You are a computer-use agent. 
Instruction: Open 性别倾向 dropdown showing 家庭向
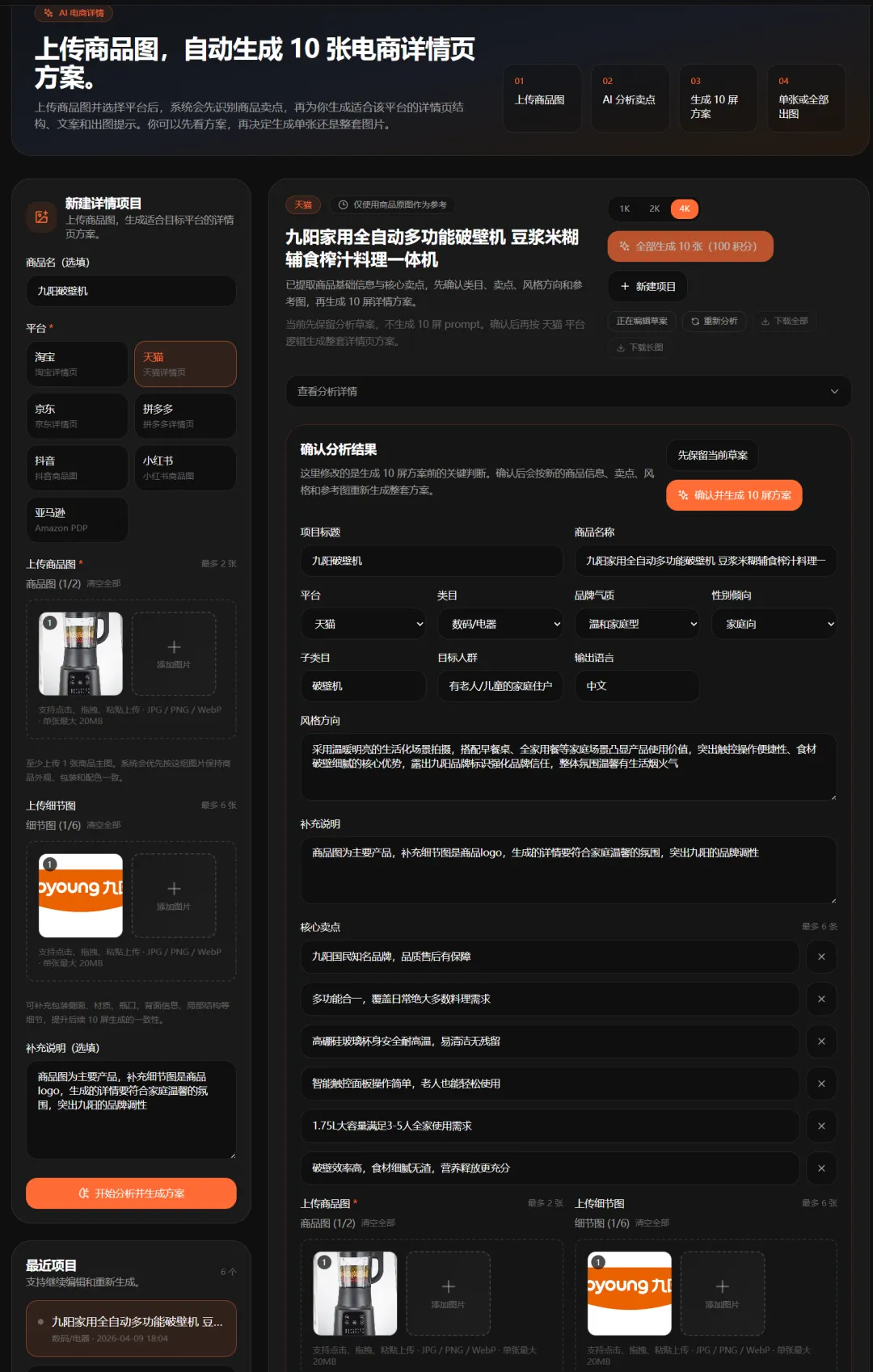coord(774,624)
